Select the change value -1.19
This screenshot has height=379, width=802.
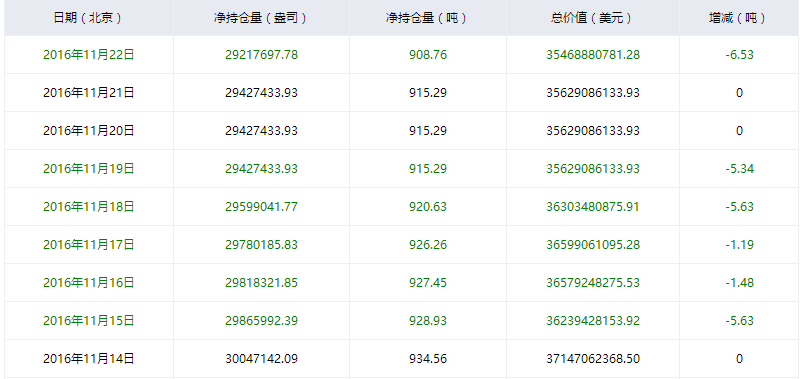point(739,244)
